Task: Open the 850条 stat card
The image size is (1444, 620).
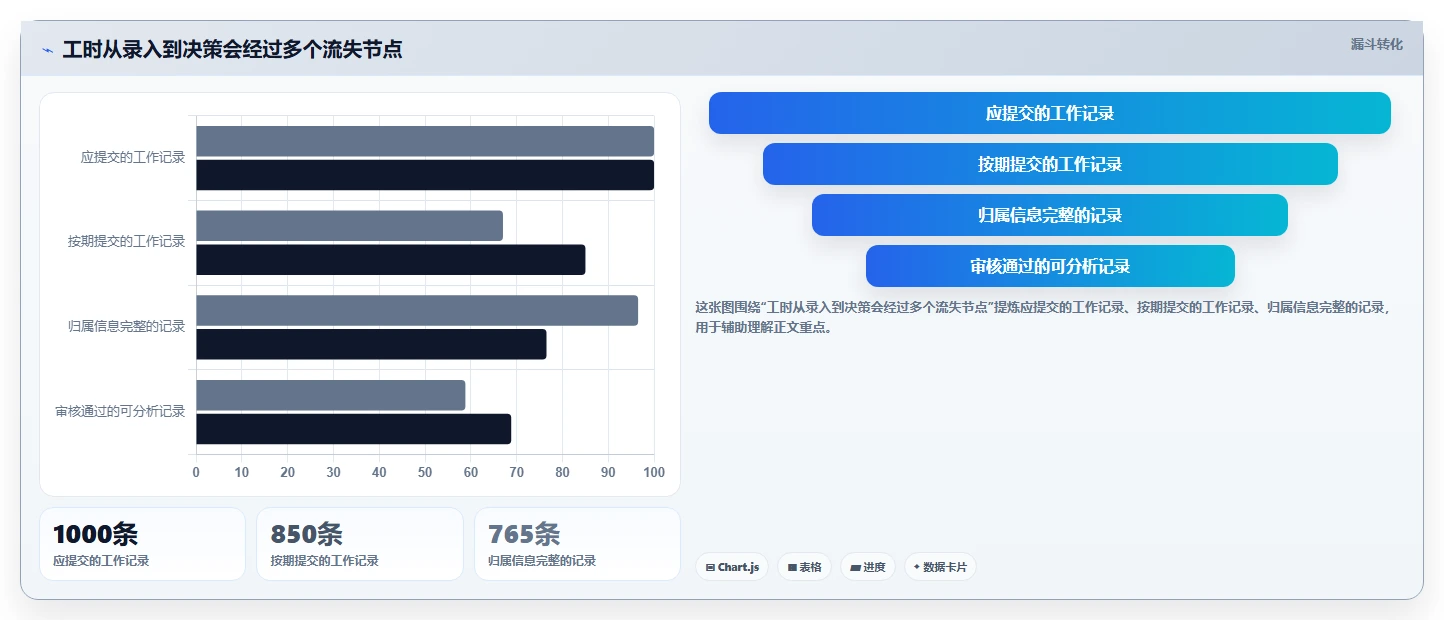Action: pos(360,544)
